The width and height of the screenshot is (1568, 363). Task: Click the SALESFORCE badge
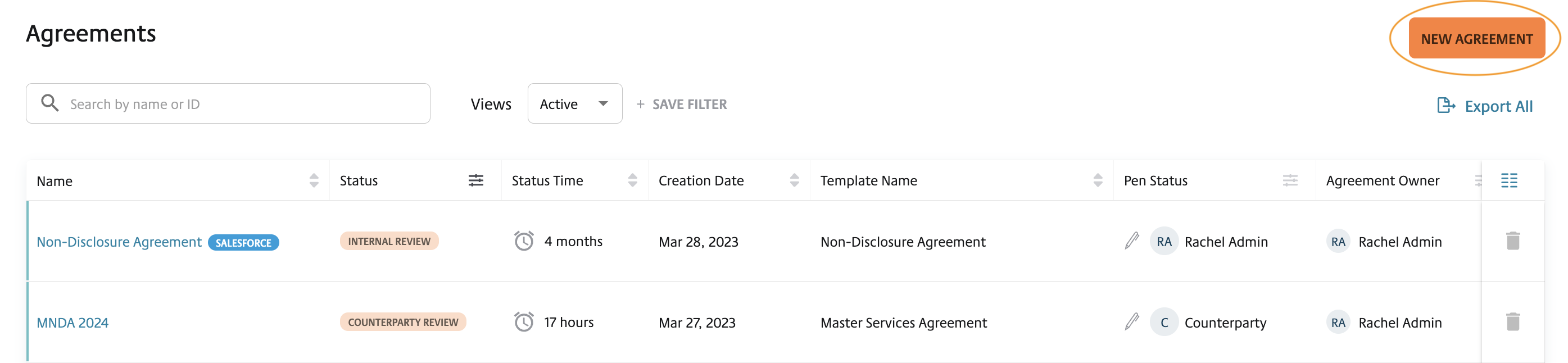[x=243, y=242]
